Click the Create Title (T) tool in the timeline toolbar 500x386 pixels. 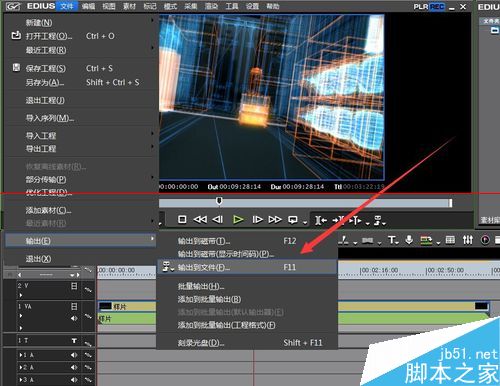tap(392, 240)
